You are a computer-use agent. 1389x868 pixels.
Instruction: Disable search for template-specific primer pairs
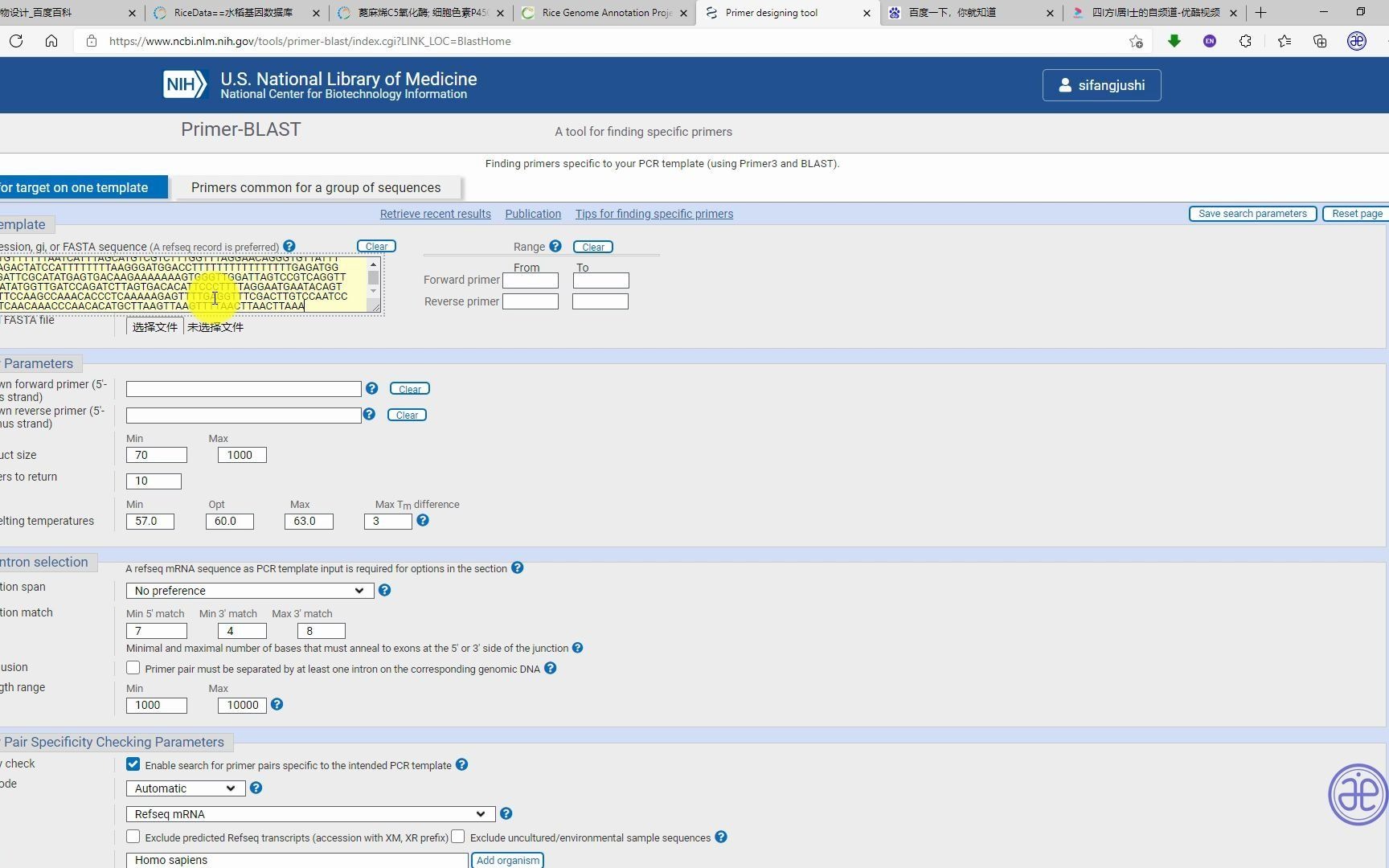(133, 764)
